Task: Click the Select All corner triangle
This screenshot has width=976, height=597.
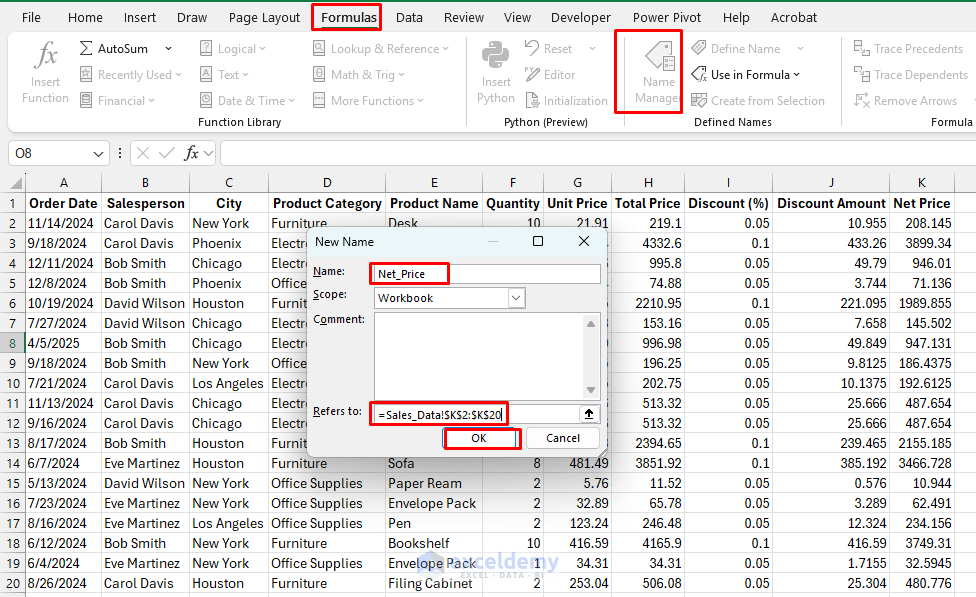Action: pyautogui.click(x=17, y=183)
